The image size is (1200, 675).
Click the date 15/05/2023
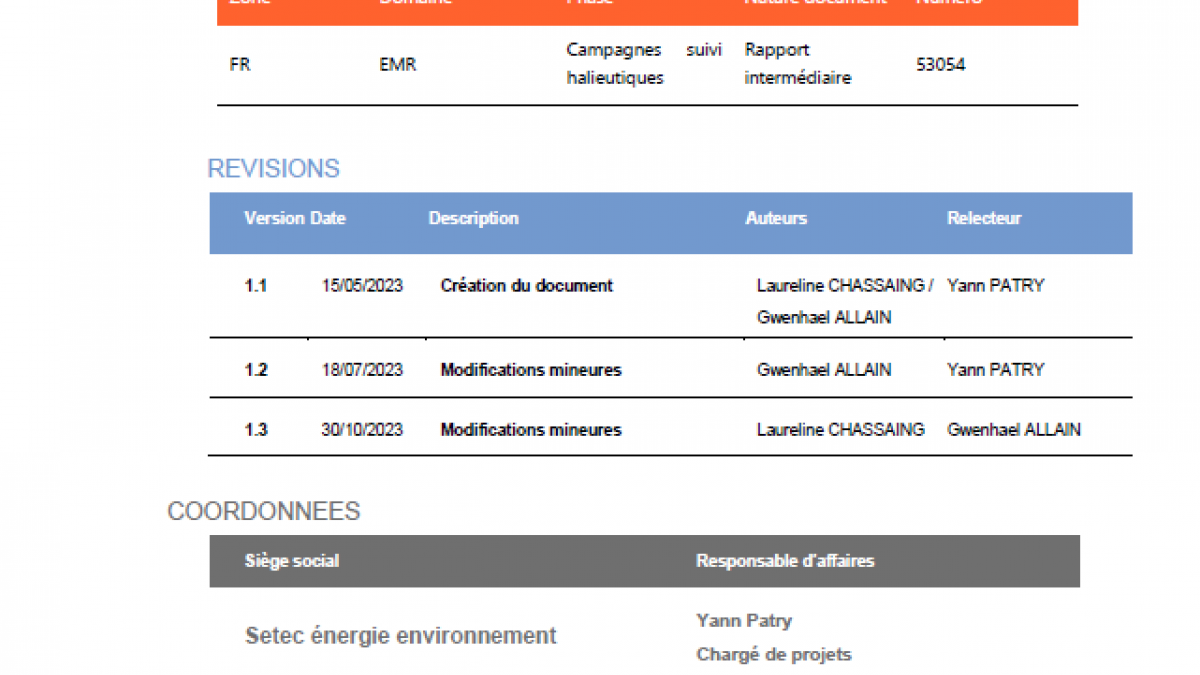point(362,286)
